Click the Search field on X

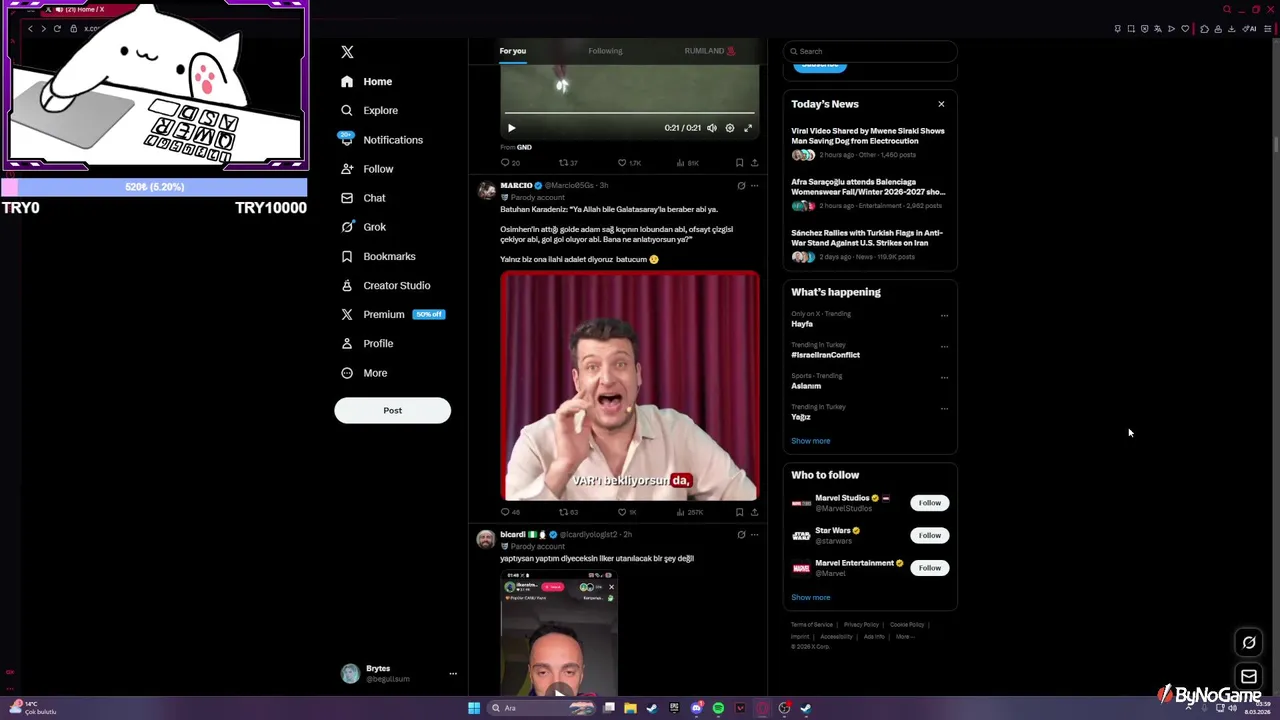tap(870, 51)
